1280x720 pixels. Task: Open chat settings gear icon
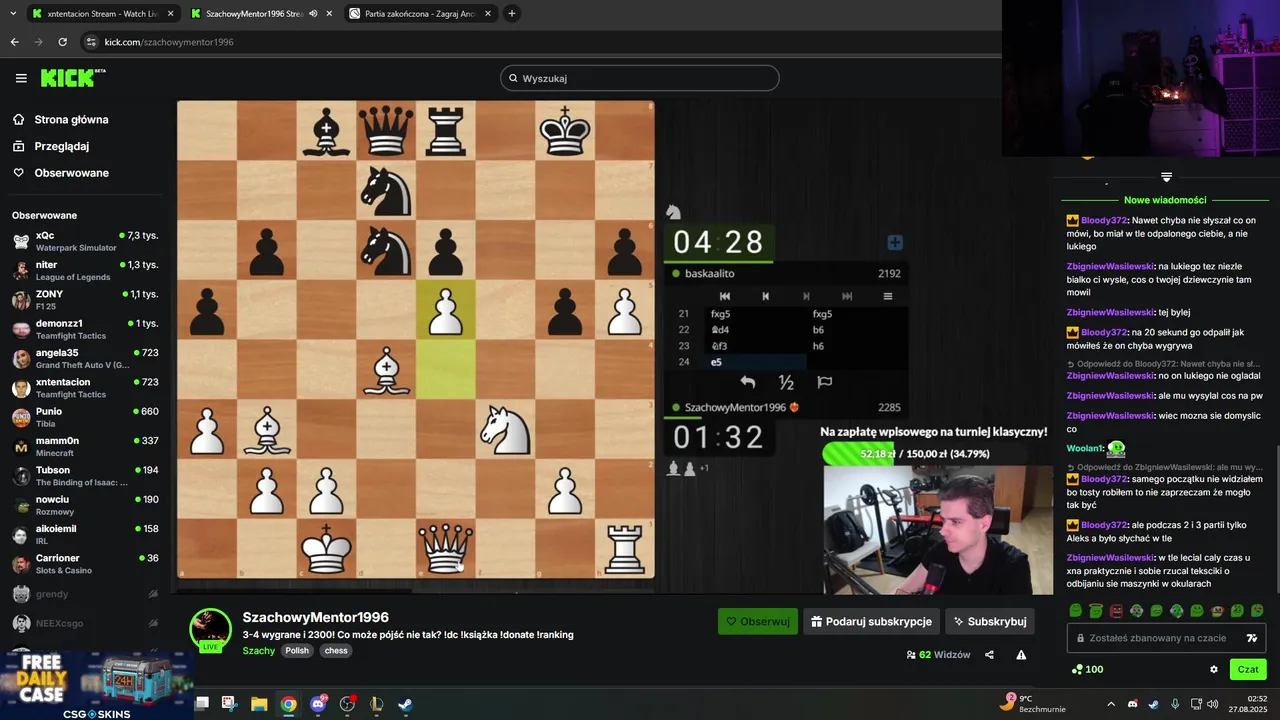(x=1214, y=669)
